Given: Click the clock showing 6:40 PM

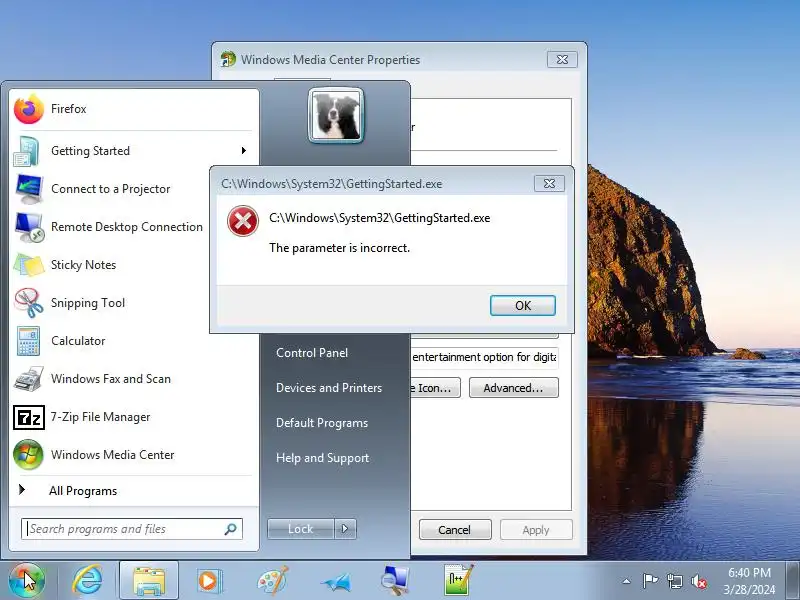Looking at the screenshot, I should pyautogui.click(x=749, y=581).
